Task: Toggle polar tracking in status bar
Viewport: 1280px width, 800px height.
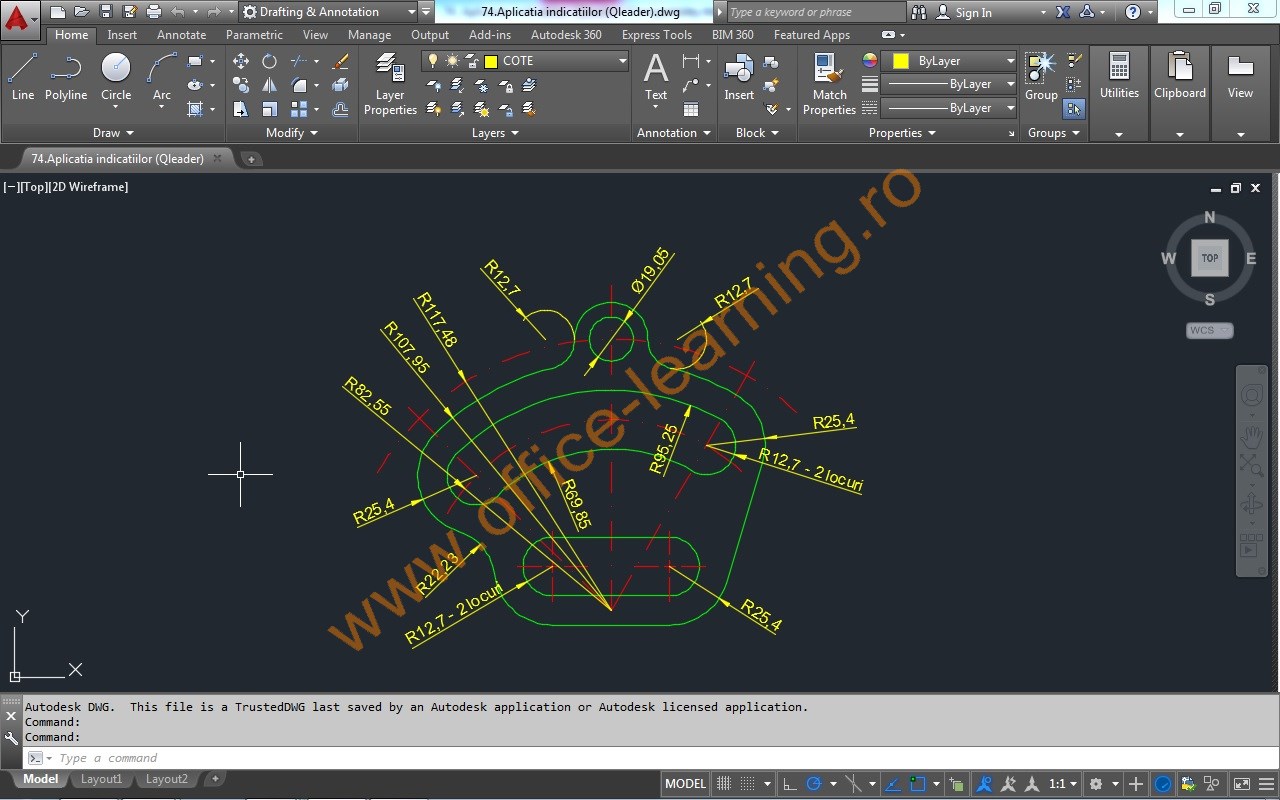Action: click(x=814, y=784)
